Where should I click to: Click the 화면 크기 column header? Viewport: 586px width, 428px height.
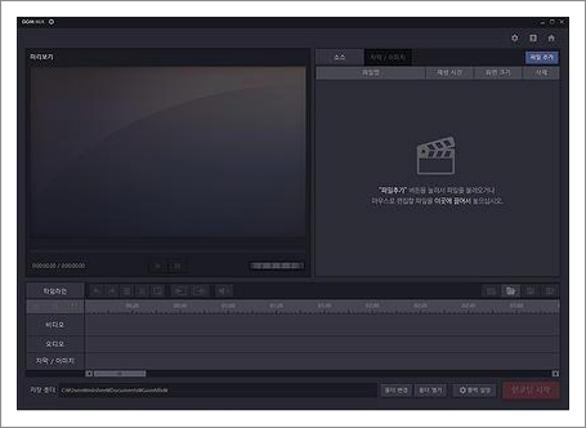tap(498, 73)
